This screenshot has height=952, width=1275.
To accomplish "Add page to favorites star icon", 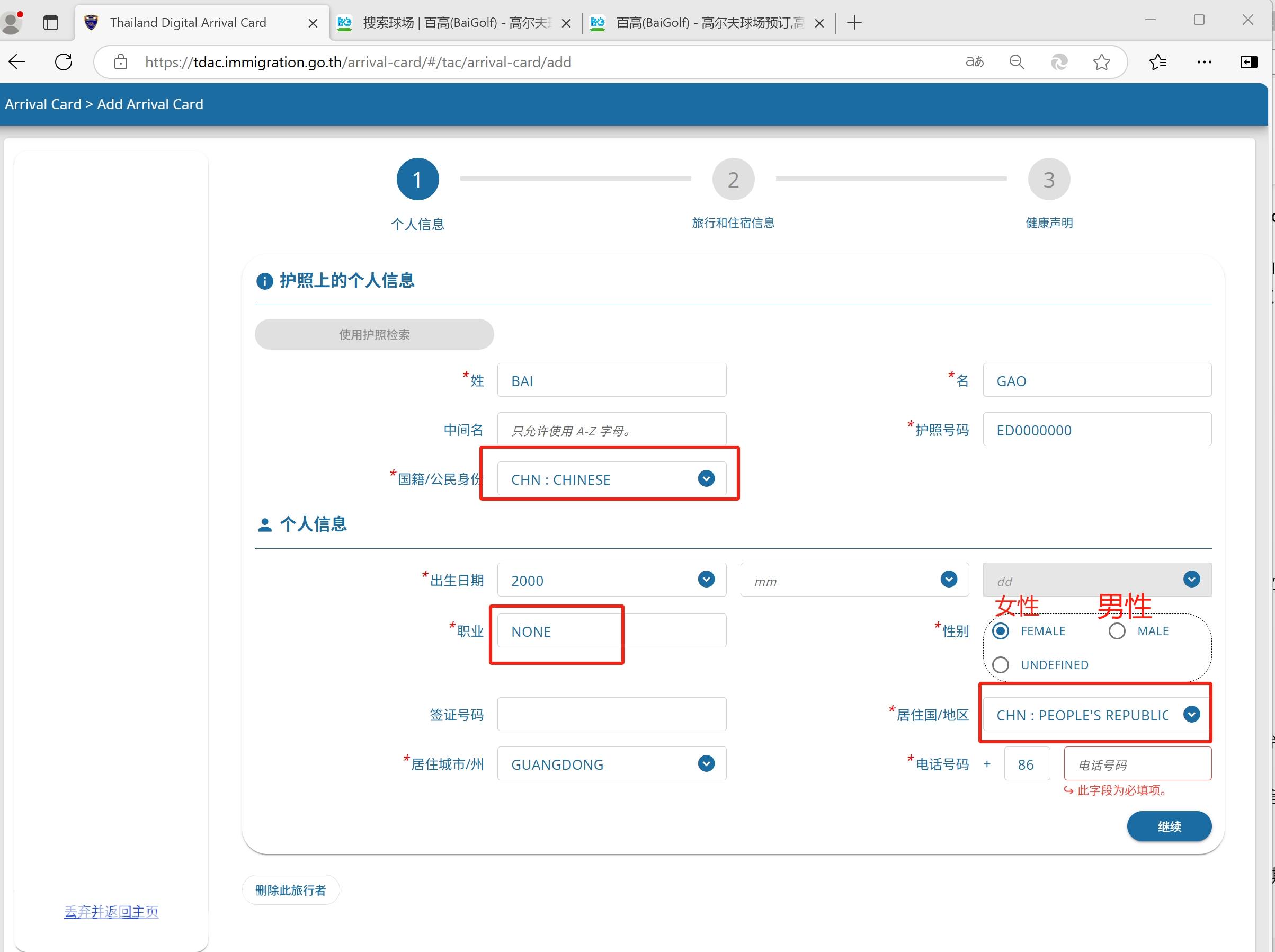I will pyautogui.click(x=1101, y=61).
